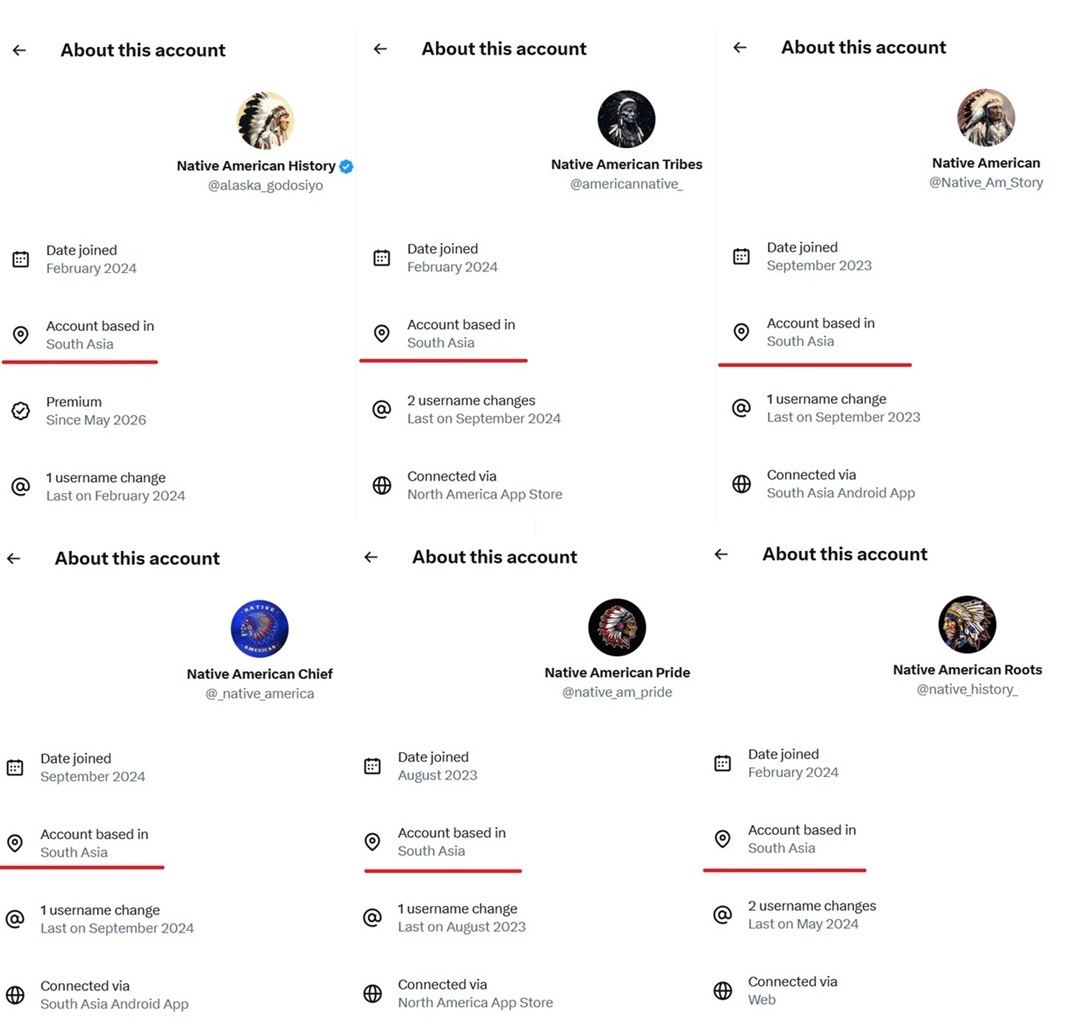Image resolution: width=1070 pixels, height=1026 pixels.
Task: Open Native American Pride avatar image
Action: 617,627
